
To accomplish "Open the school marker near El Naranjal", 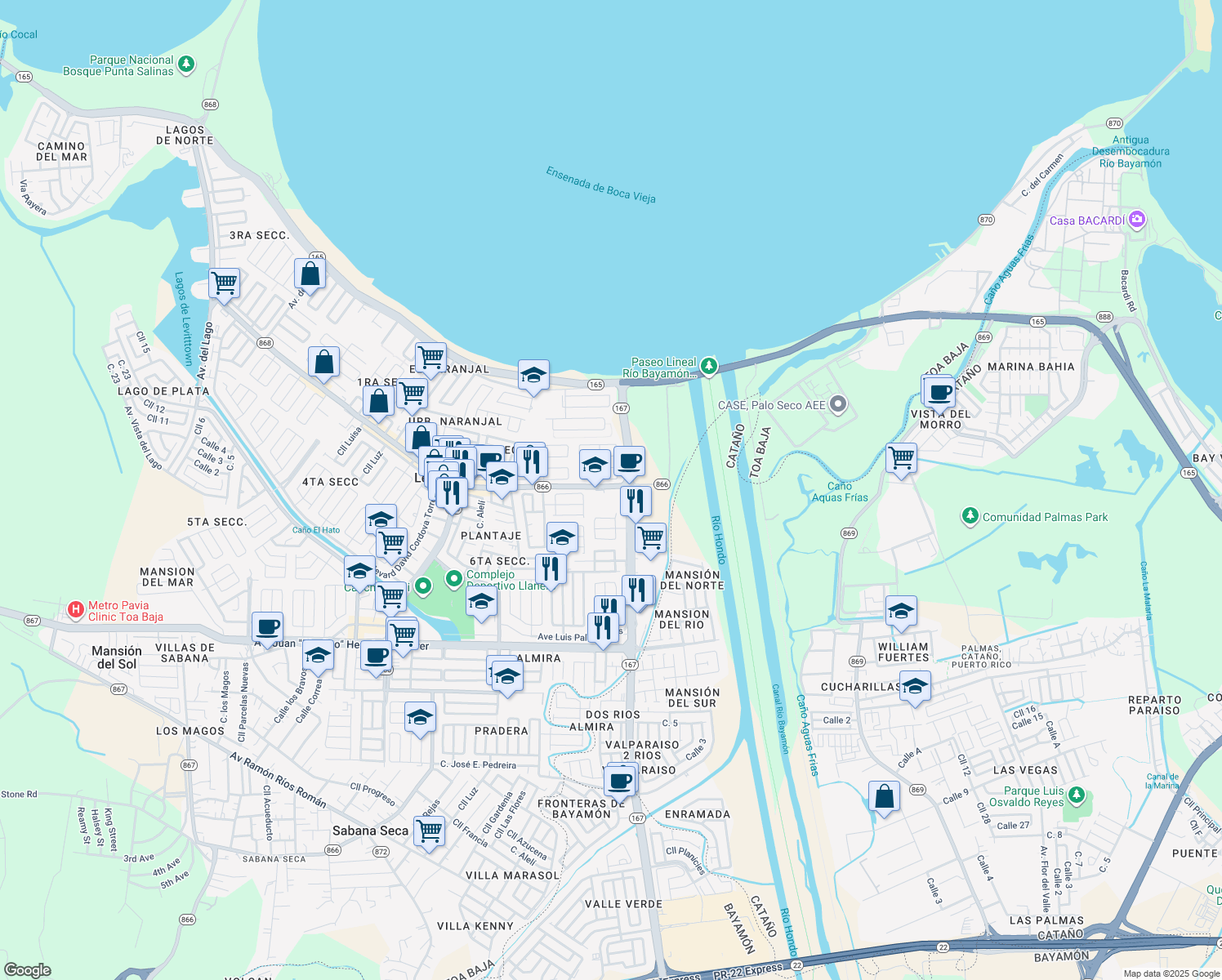I will click(533, 376).
